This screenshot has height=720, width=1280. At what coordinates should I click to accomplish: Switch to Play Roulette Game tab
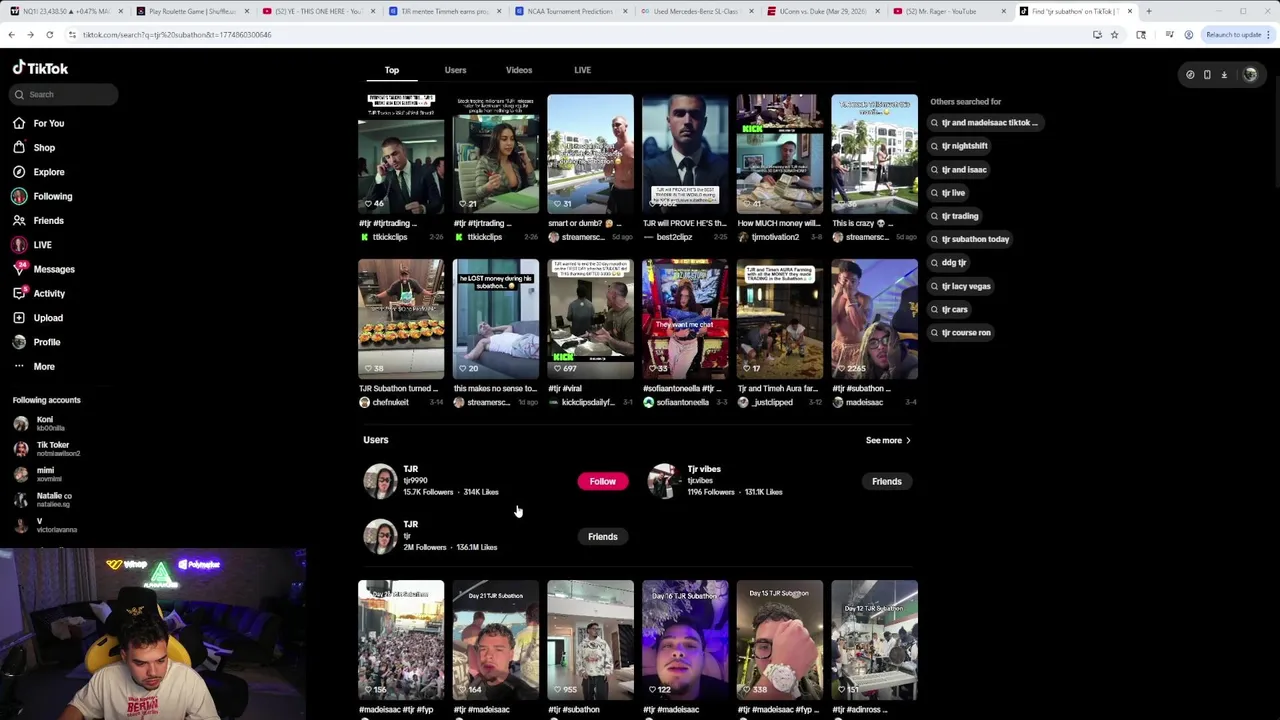pos(191,11)
